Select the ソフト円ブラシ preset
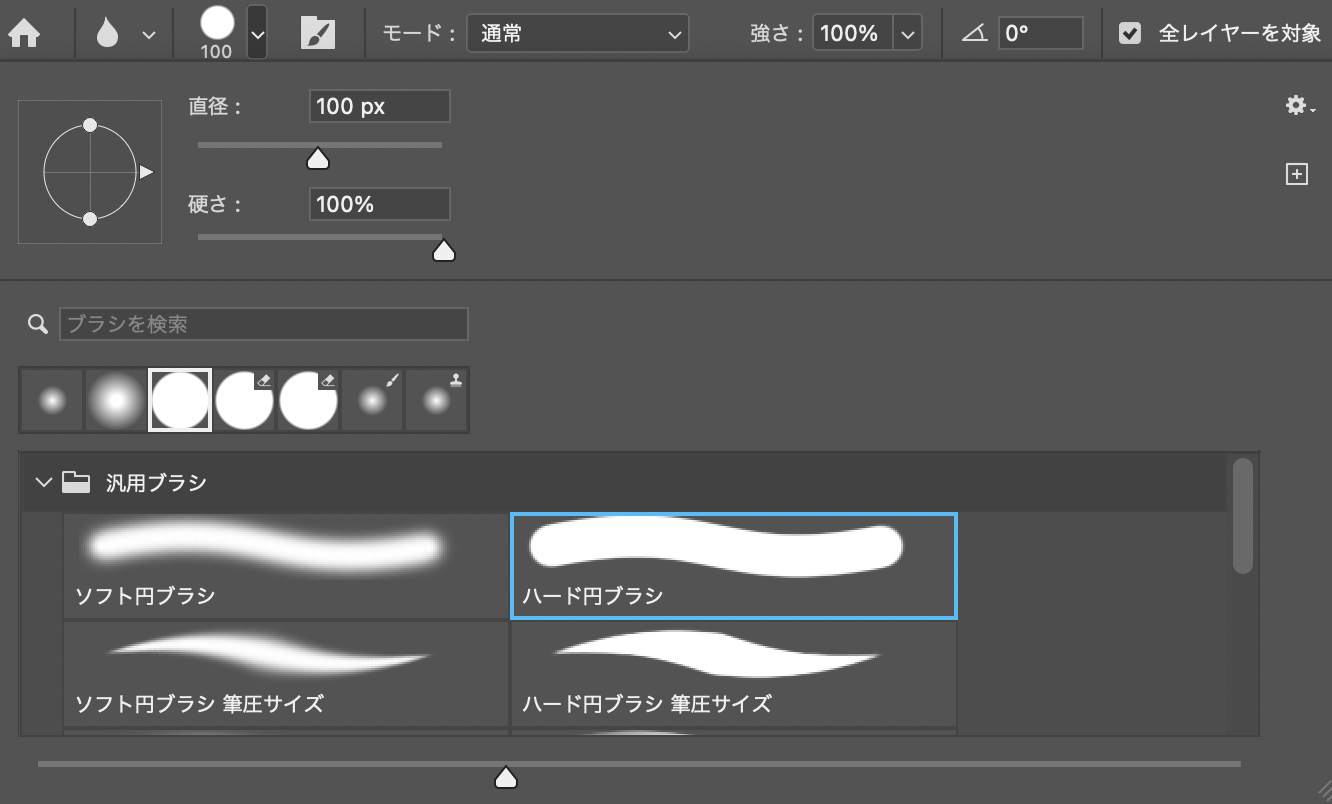Screen dimensions: 1332x804 286,566
